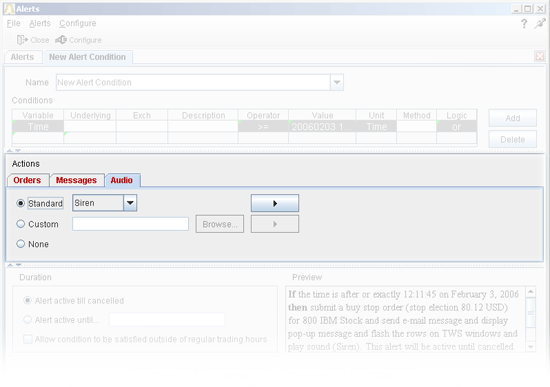Choose the None audio radio option
This screenshot has height=387, width=550.
[x=21, y=244]
